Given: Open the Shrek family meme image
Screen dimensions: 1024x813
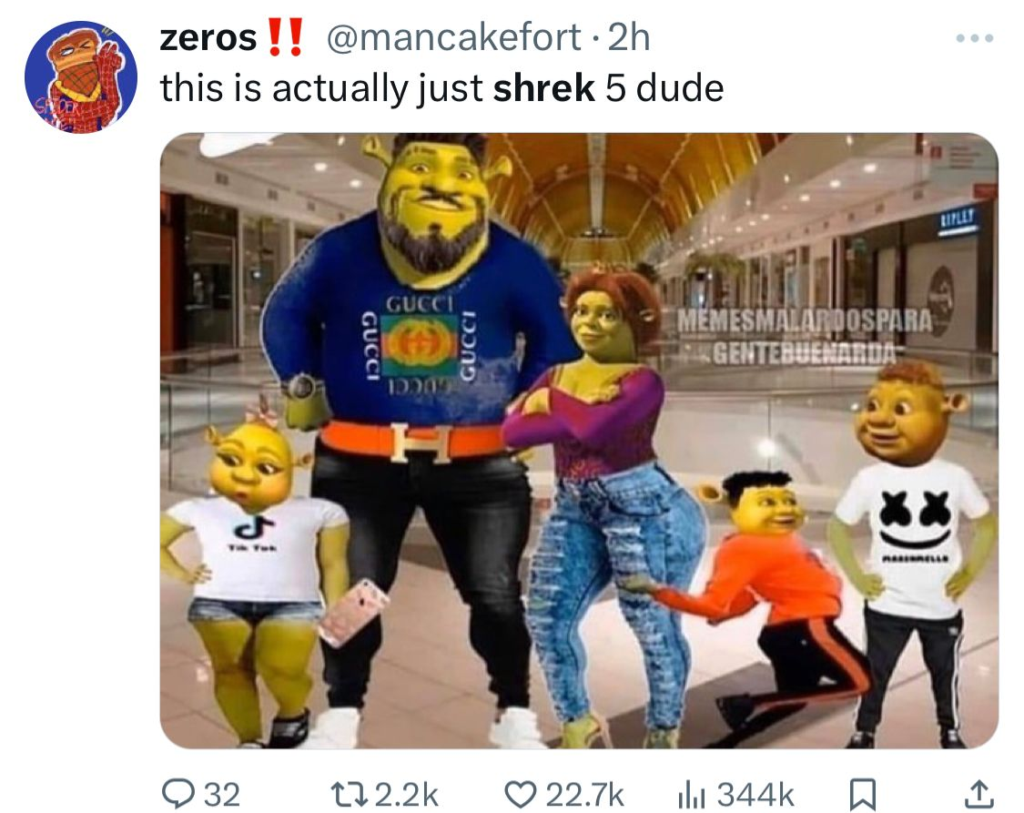Looking at the screenshot, I should point(579,441).
